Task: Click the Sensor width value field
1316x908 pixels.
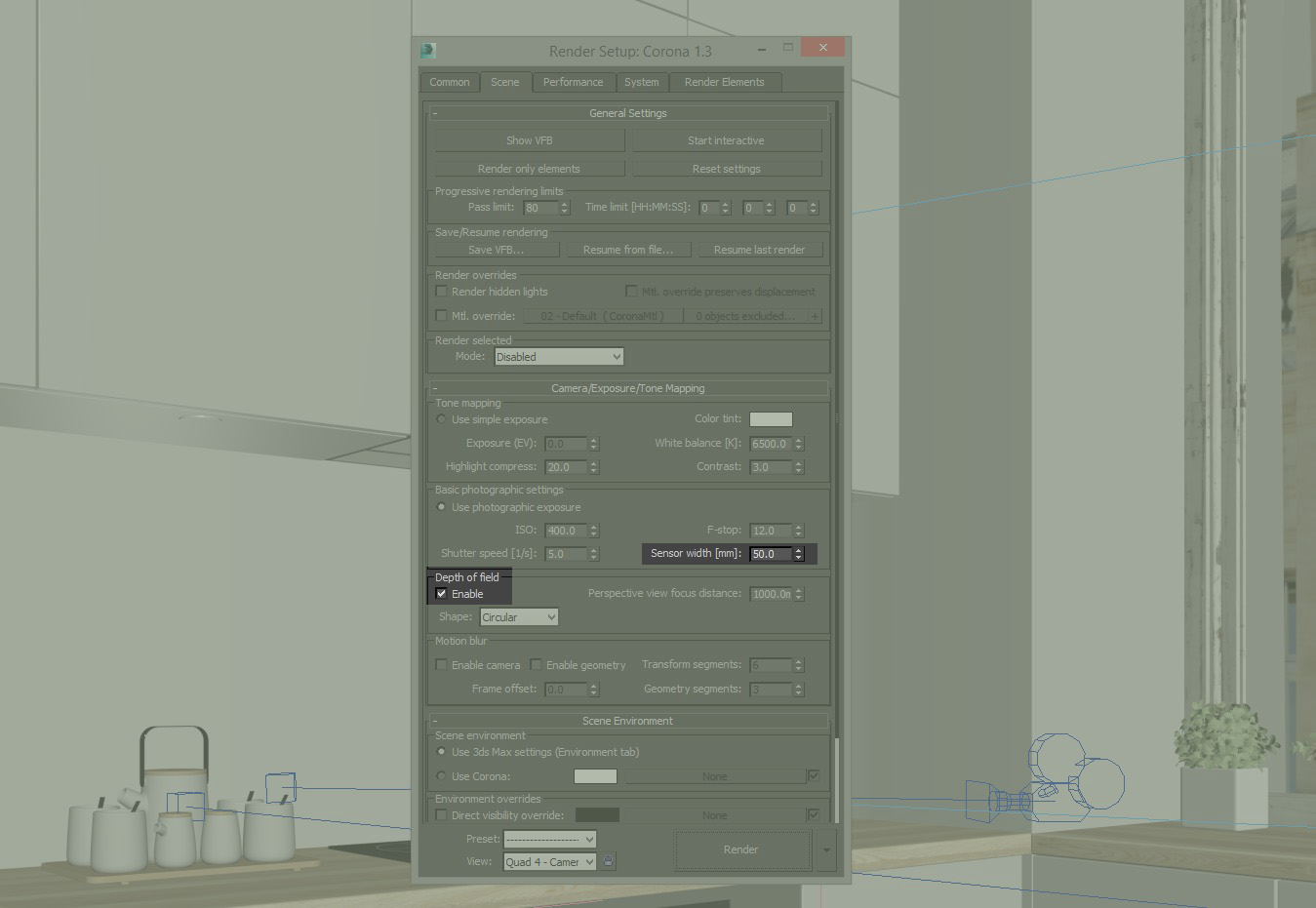Action: click(771, 554)
